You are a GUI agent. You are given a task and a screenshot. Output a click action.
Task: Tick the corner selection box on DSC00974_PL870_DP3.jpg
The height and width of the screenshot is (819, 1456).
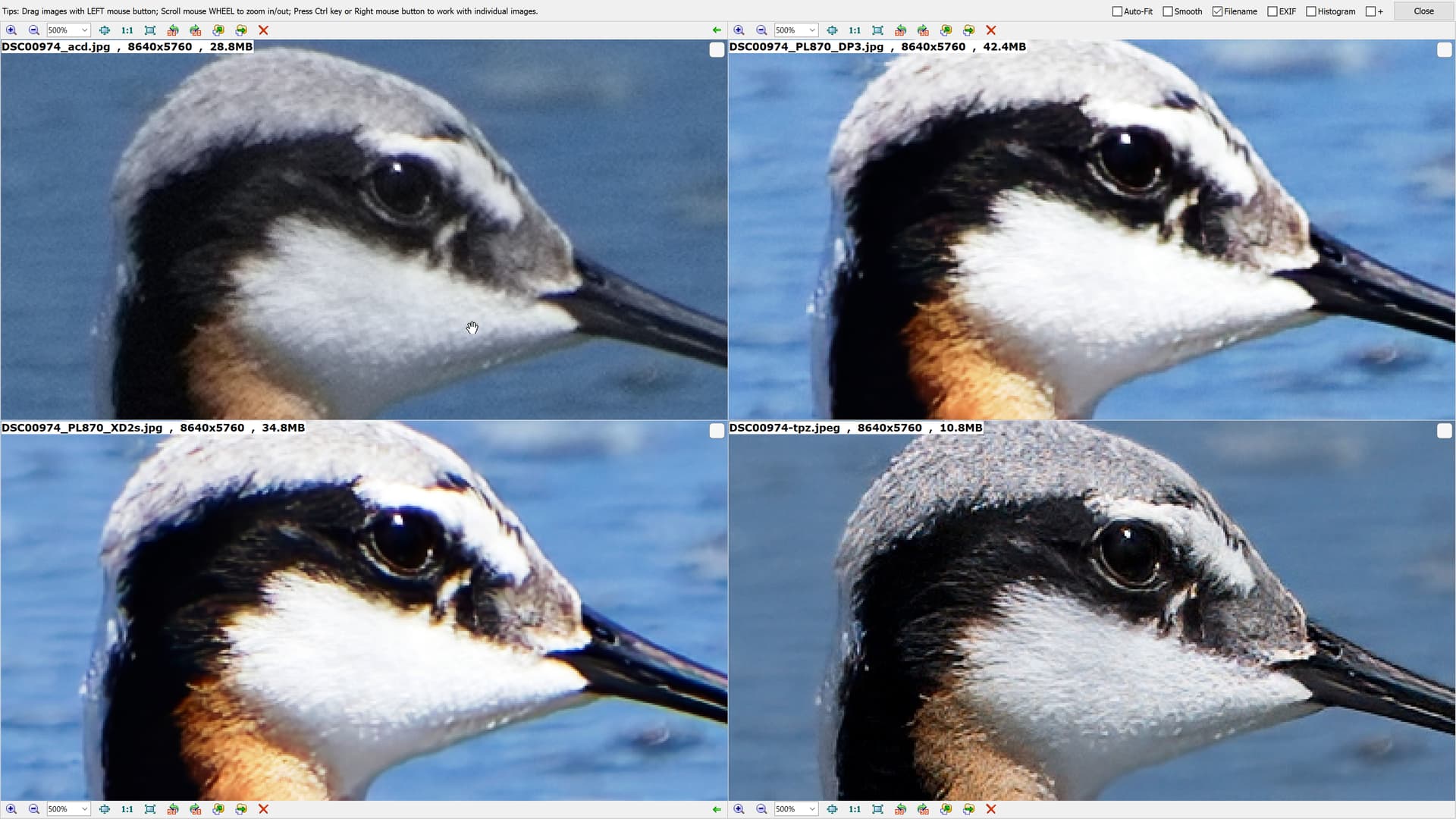[x=1444, y=50]
